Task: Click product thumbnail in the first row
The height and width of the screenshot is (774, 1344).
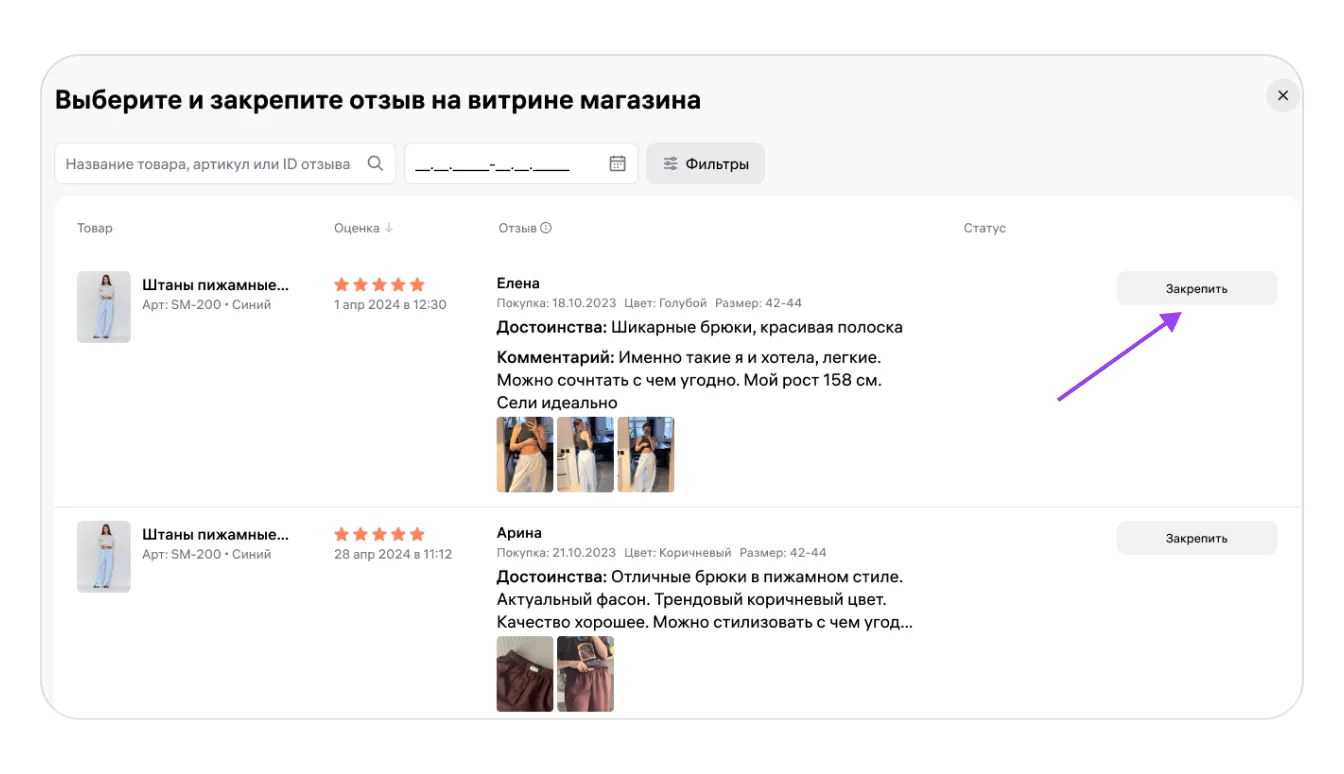Action: (x=104, y=307)
